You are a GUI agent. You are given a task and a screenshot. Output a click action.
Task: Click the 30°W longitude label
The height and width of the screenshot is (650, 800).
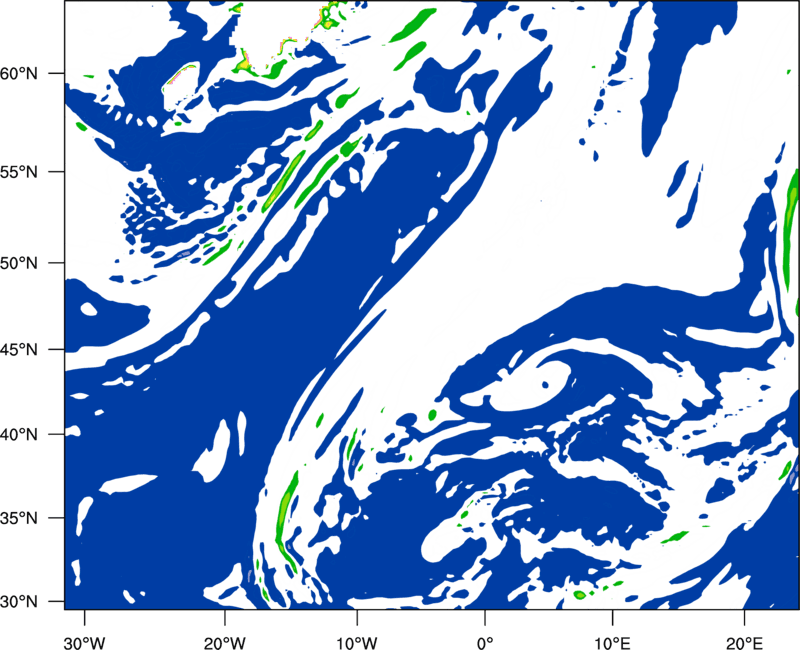85,642
